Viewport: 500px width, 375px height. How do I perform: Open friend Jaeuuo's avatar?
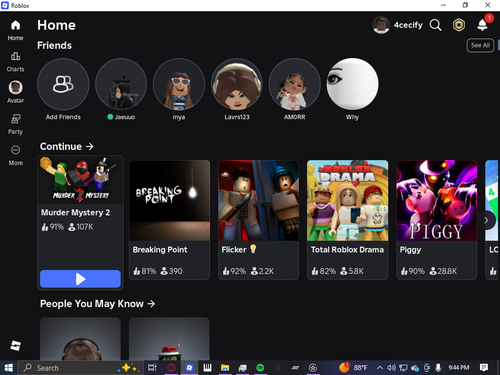click(121, 84)
